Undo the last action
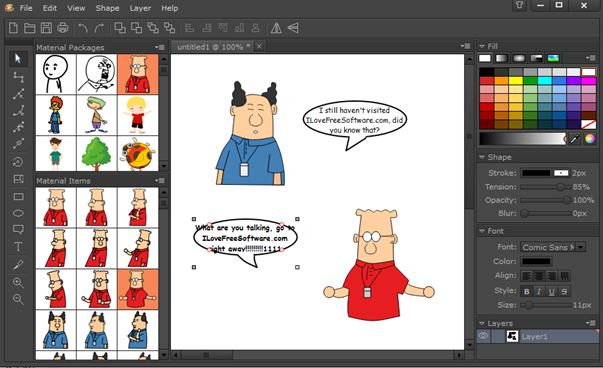Viewport: 603px width, 368px height. (83, 28)
